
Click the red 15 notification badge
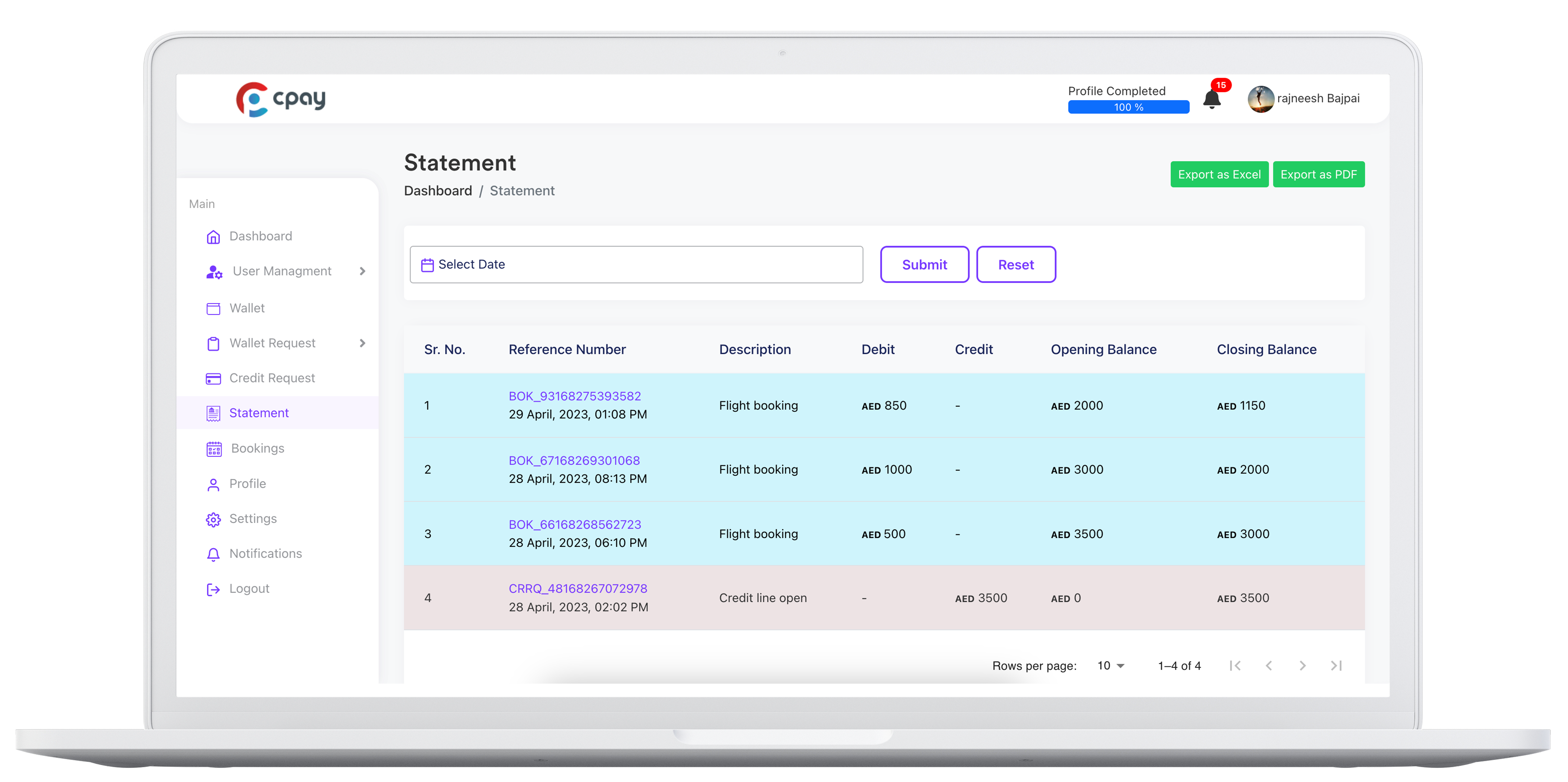(x=1220, y=85)
